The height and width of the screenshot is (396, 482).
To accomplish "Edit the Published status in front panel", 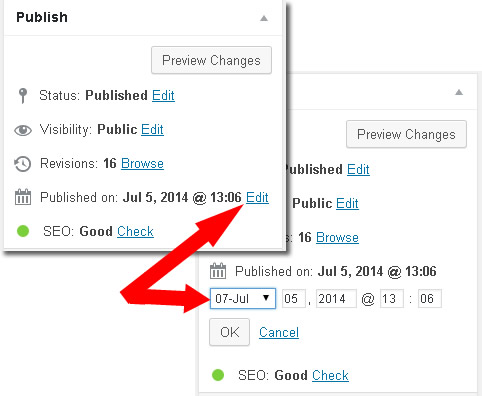I will click(x=163, y=95).
